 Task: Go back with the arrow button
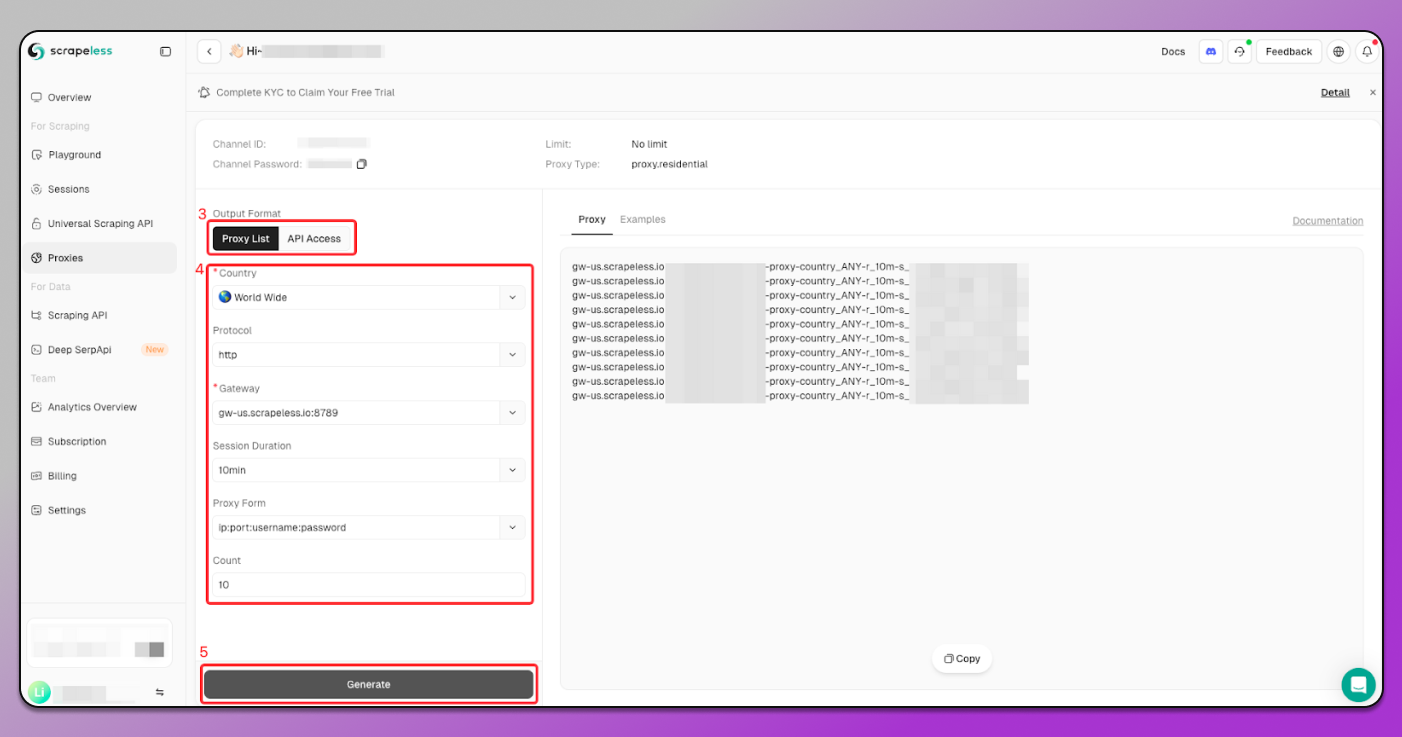(x=209, y=51)
